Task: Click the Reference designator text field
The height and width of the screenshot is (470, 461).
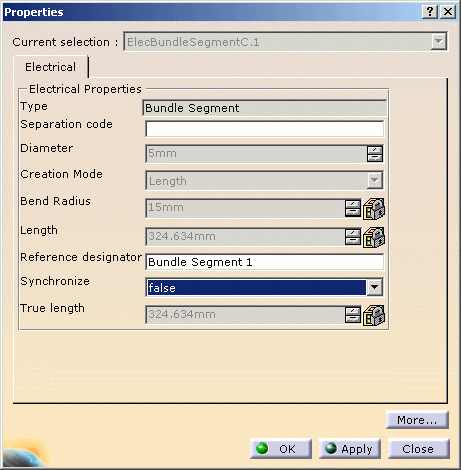Action: pyautogui.click(x=265, y=262)
